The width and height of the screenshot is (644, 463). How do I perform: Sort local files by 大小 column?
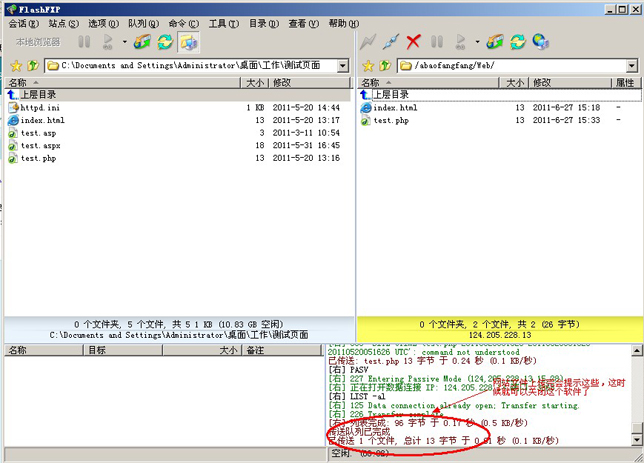tap(255, 83)
